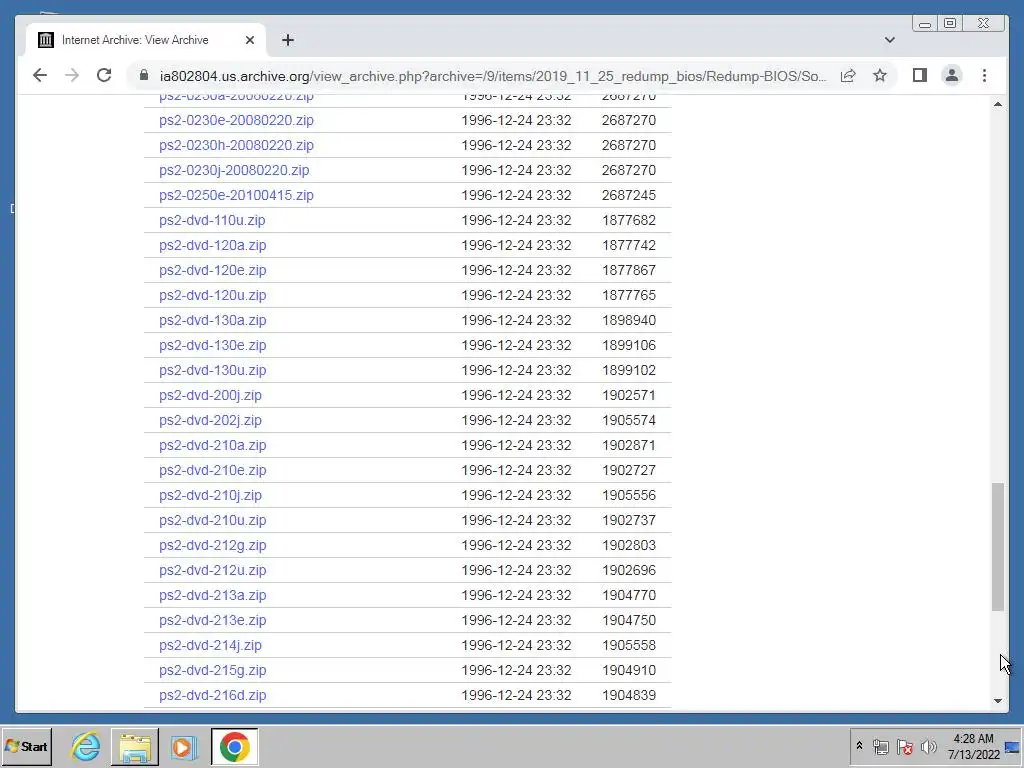Open ps2-dvd-213e.zip link
Image resolution: width=1024 pixels, height=768 pixels.
tap(212, 620)
